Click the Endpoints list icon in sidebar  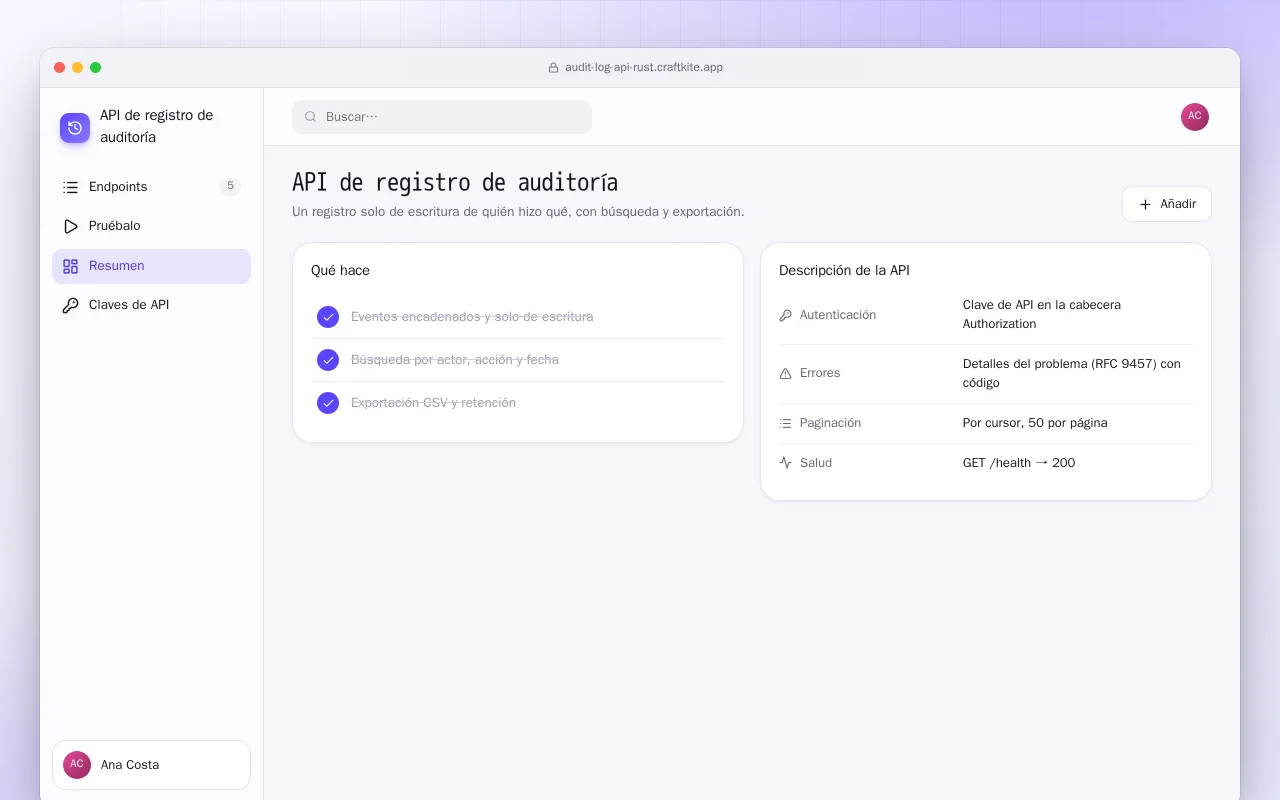click(70, 187)
